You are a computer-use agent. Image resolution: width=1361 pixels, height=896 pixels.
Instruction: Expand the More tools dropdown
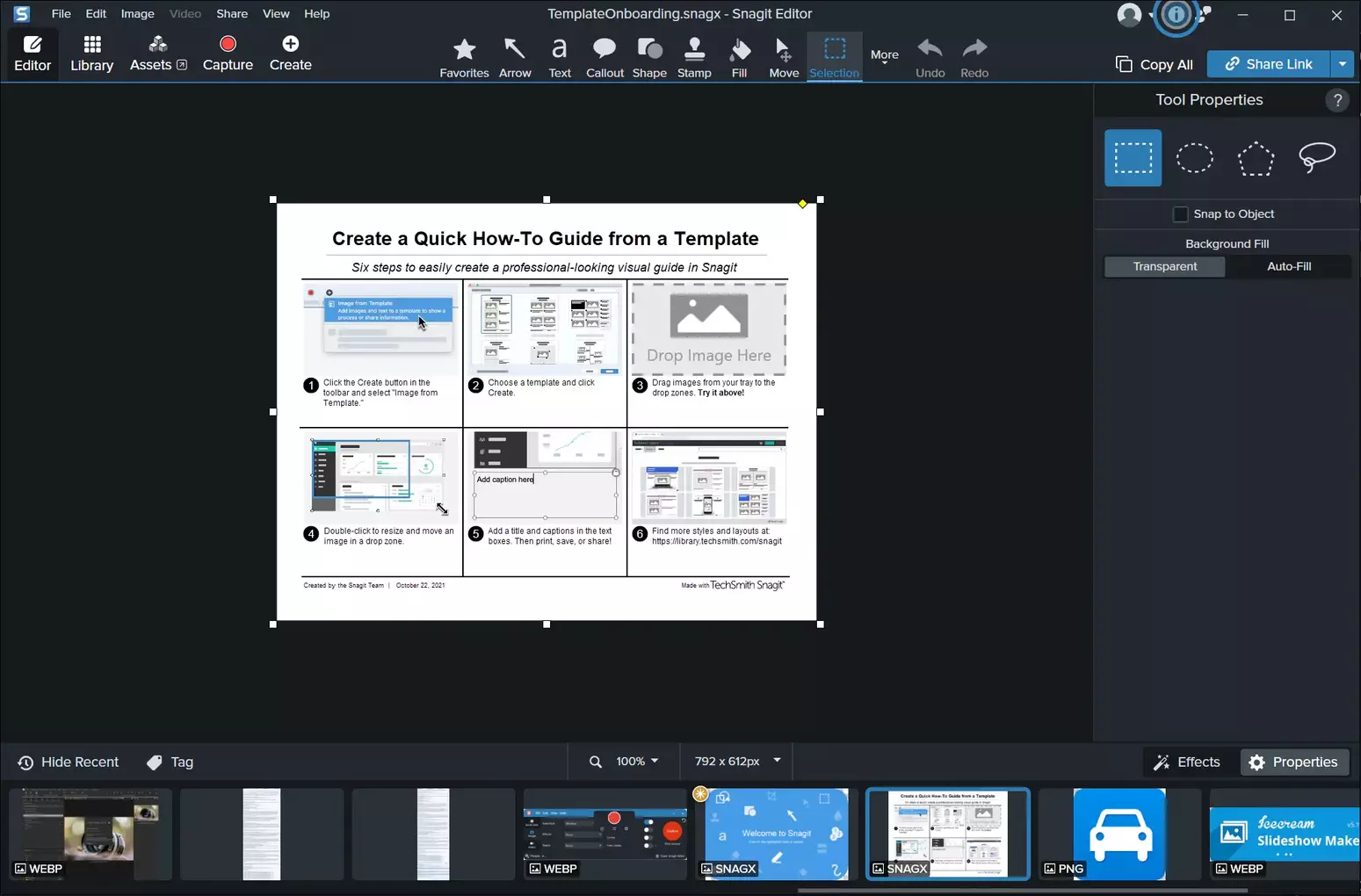[x=884, y=57]
